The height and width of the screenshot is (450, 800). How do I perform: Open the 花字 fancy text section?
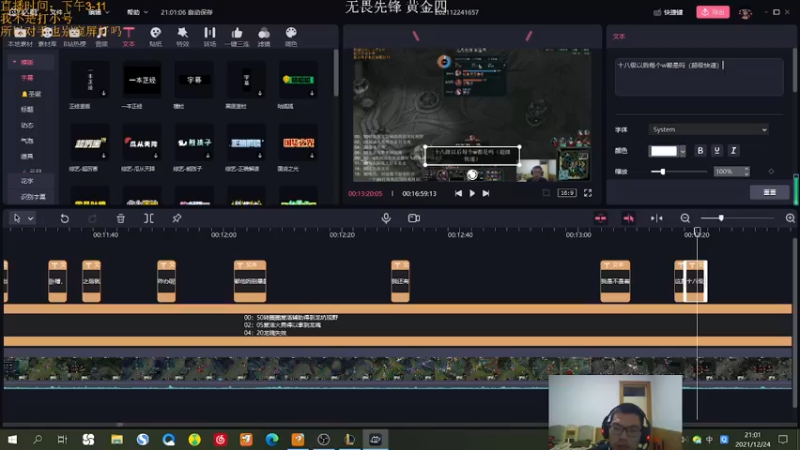(x=27, y=181)
